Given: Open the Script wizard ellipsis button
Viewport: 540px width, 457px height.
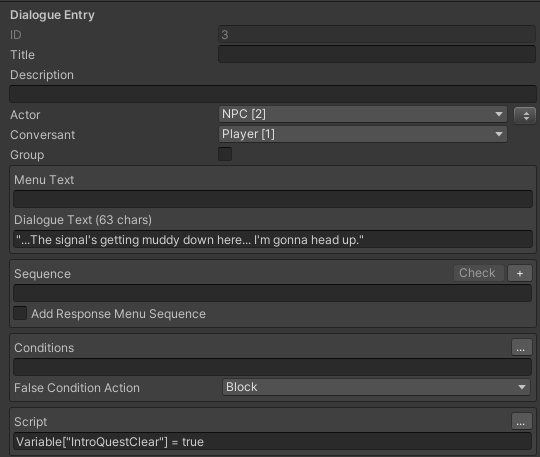Looking at the screenshot, I should coord(521,421).
